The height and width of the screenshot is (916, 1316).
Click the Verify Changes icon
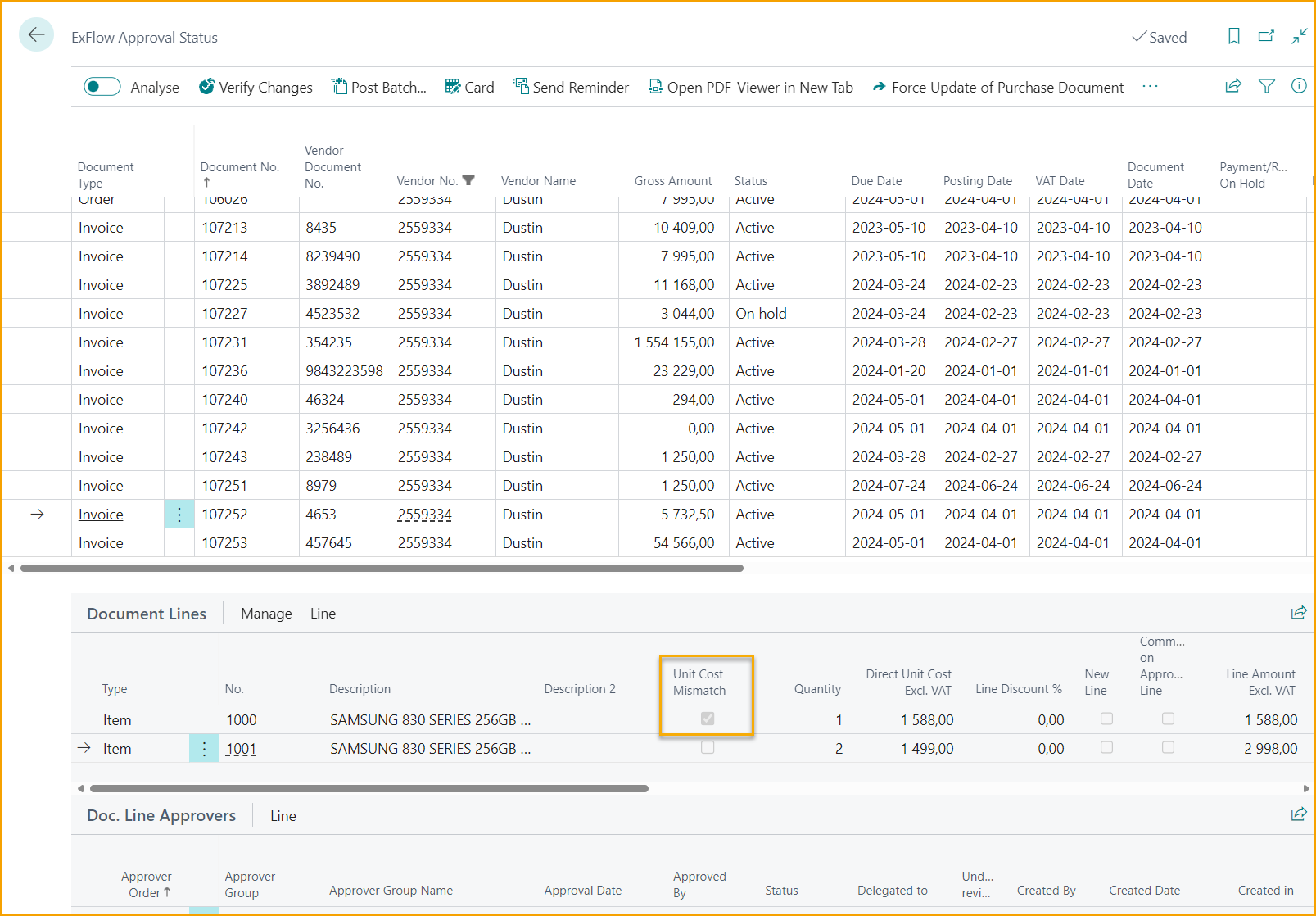[x=206, y=86]
